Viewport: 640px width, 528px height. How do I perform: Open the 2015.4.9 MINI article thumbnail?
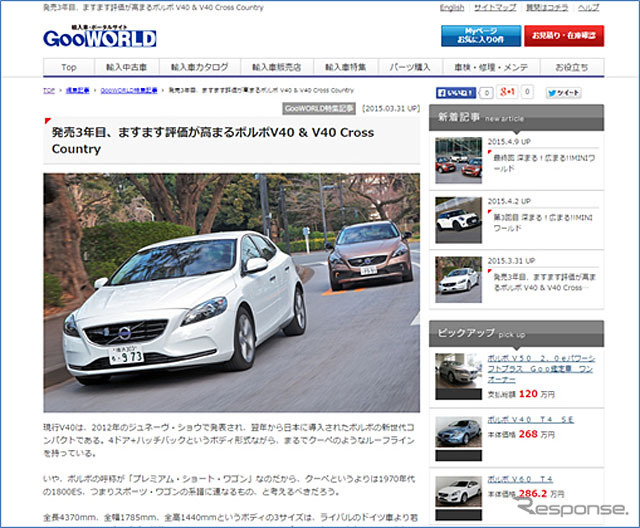point(458,160)
